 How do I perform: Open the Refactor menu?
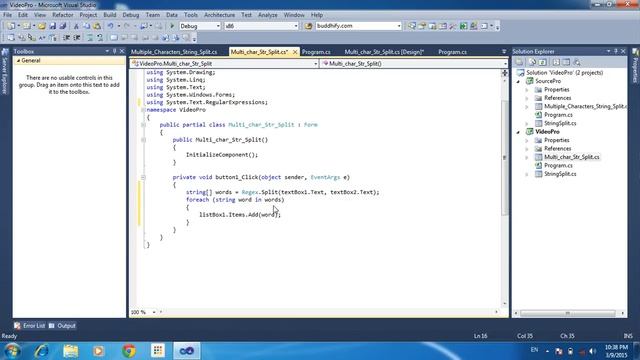62,15
